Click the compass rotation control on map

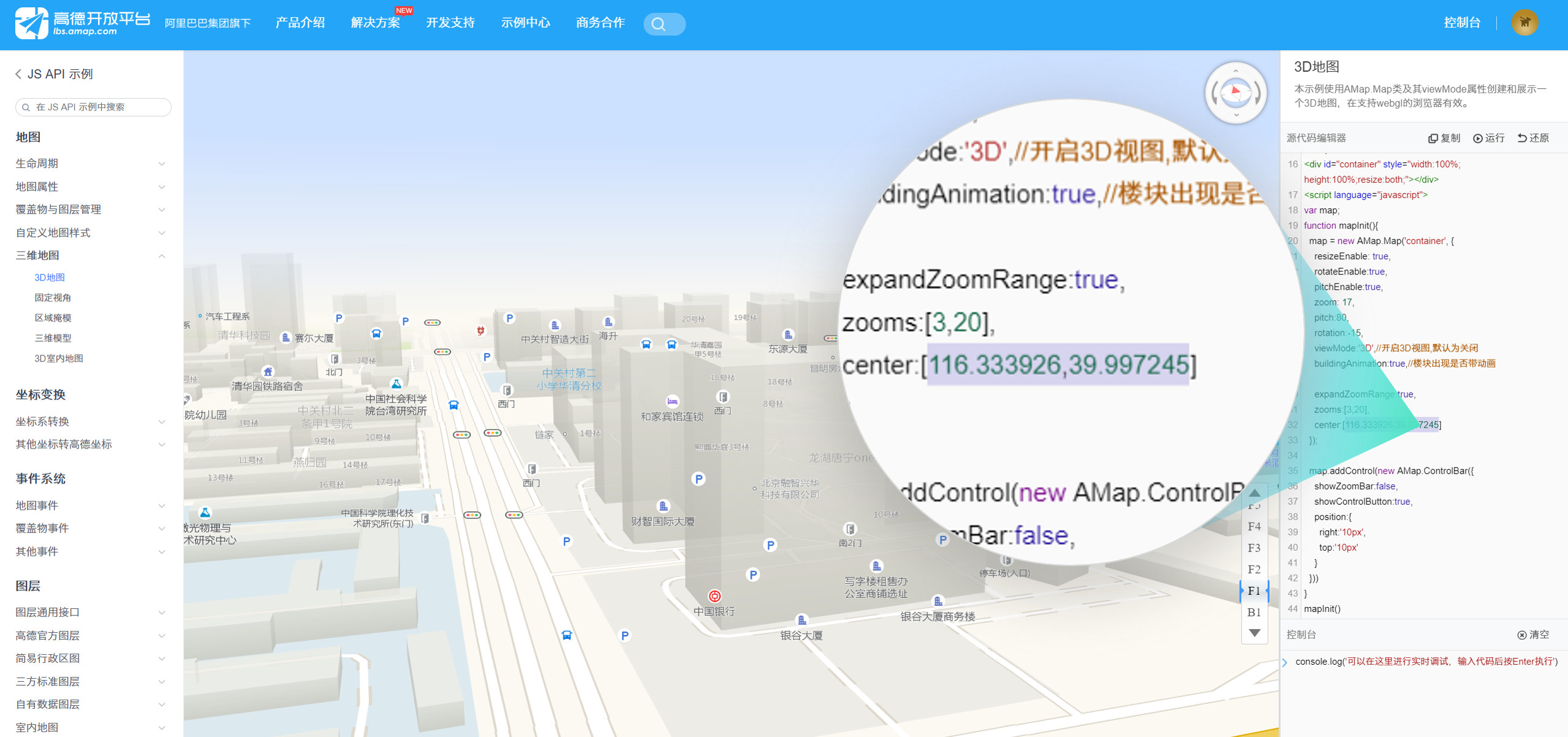click(1235, 93)
